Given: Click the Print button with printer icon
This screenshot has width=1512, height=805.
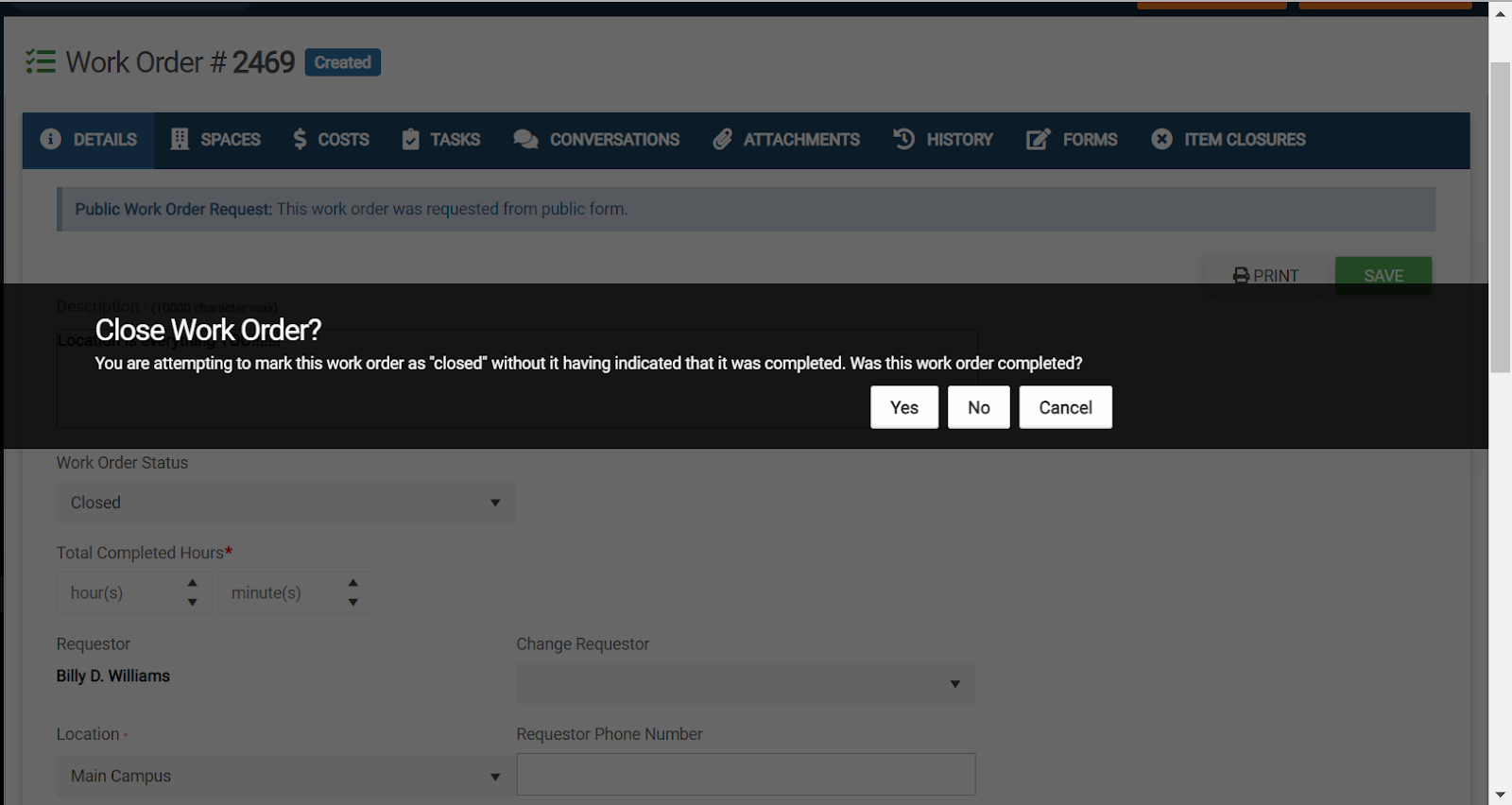Looking at the screenshot, I should [x=1265, y=276].
